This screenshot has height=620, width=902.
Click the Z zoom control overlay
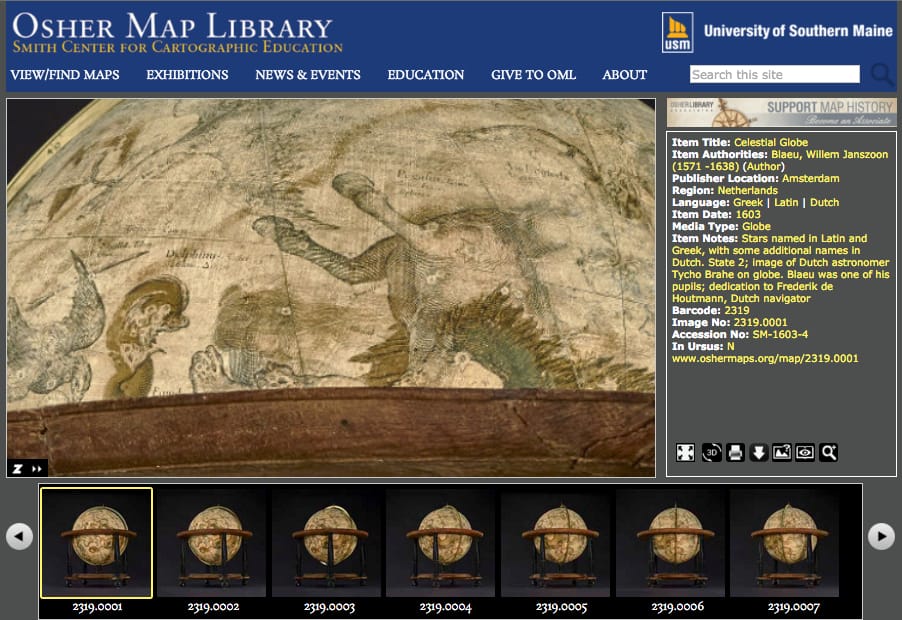[19, 466]
